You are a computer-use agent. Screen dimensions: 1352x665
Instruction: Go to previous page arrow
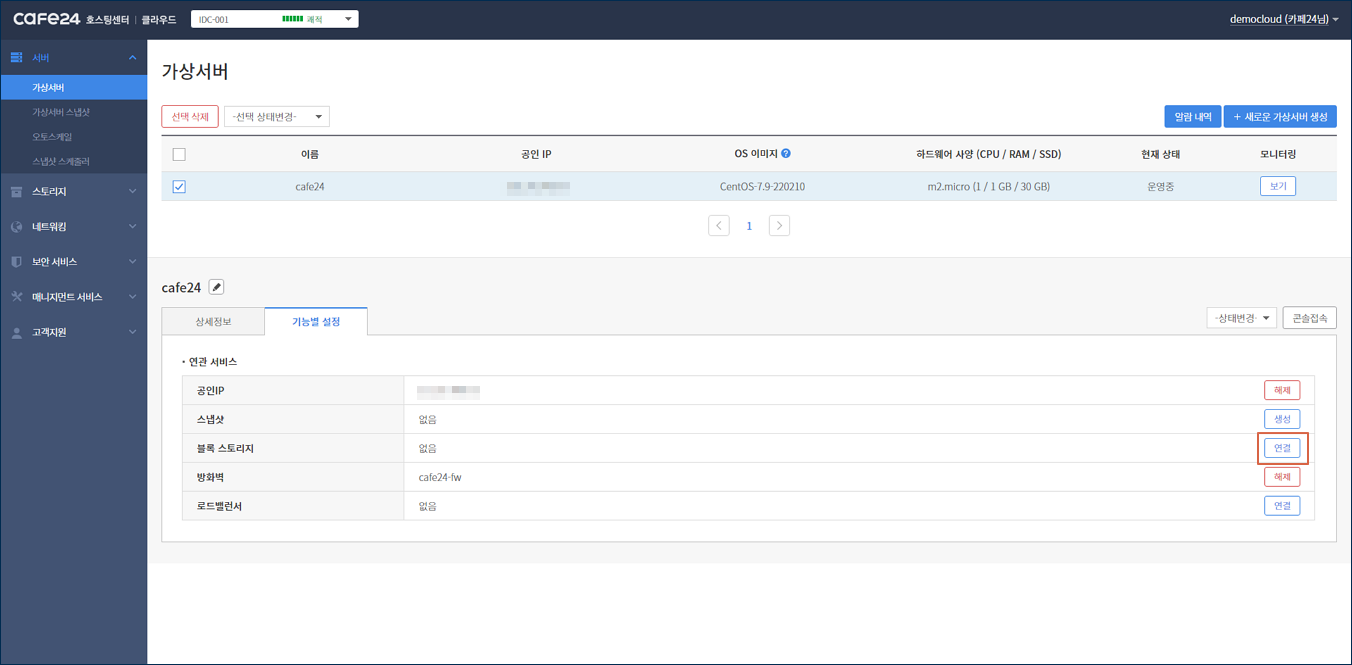719,226
